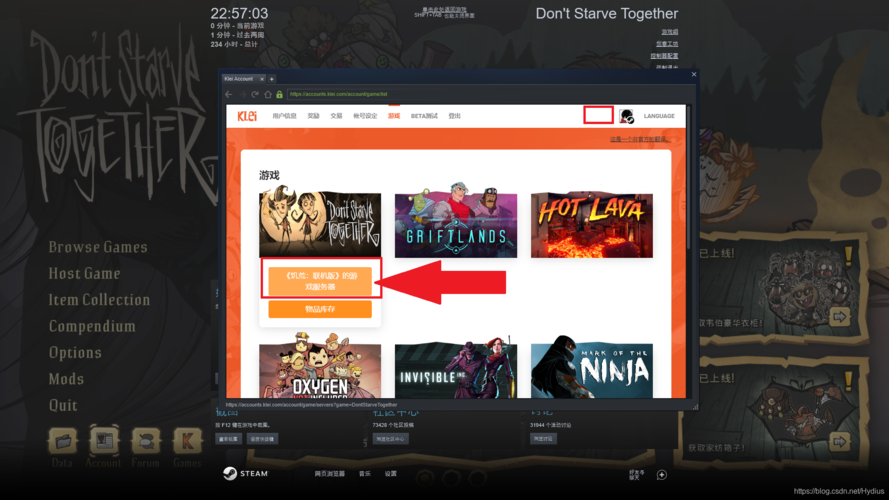Click the Klei page vertical scrollbar
Viewport: 889px width, 500px height.
[689, 176]
